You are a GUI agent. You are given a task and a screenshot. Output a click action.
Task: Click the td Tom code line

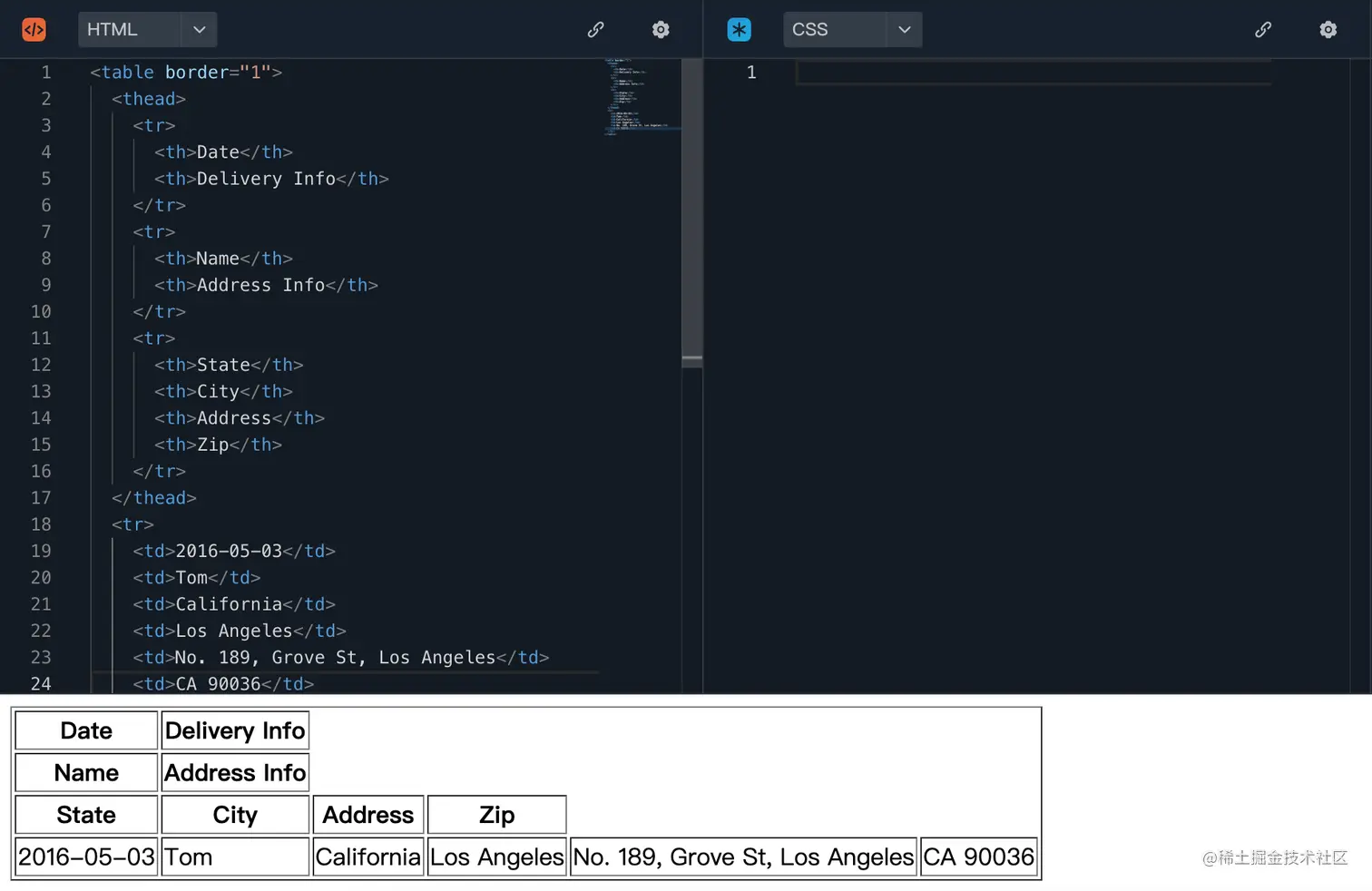click(x=197, y=577)
